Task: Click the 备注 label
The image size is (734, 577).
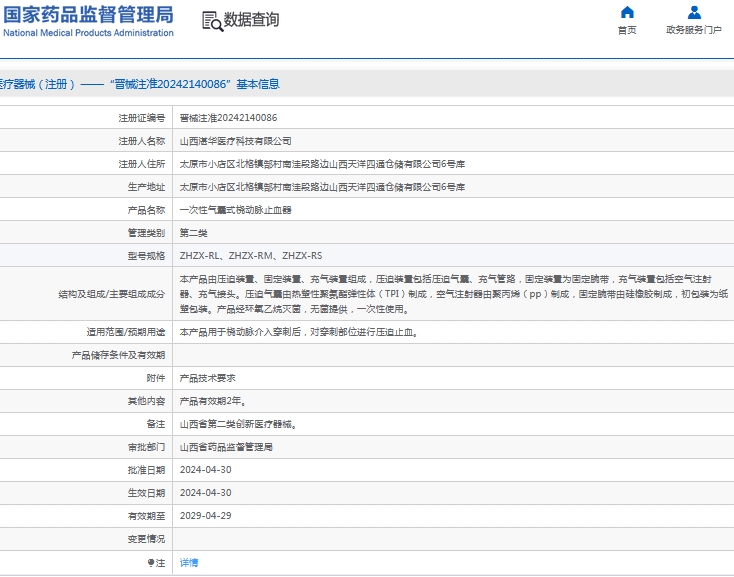Action: tap(156, 424)
